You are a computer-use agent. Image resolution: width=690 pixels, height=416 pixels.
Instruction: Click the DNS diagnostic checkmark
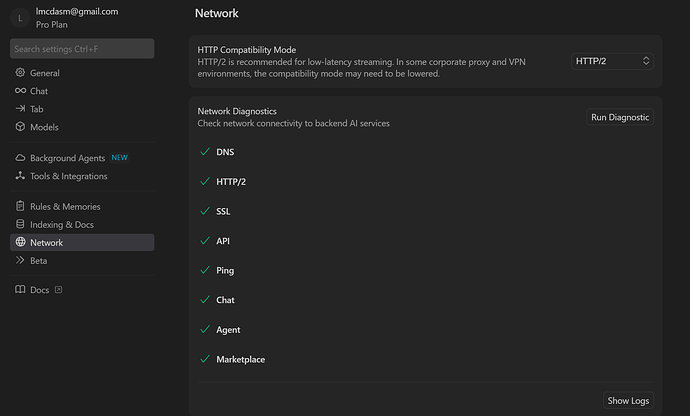pos(205,152)
